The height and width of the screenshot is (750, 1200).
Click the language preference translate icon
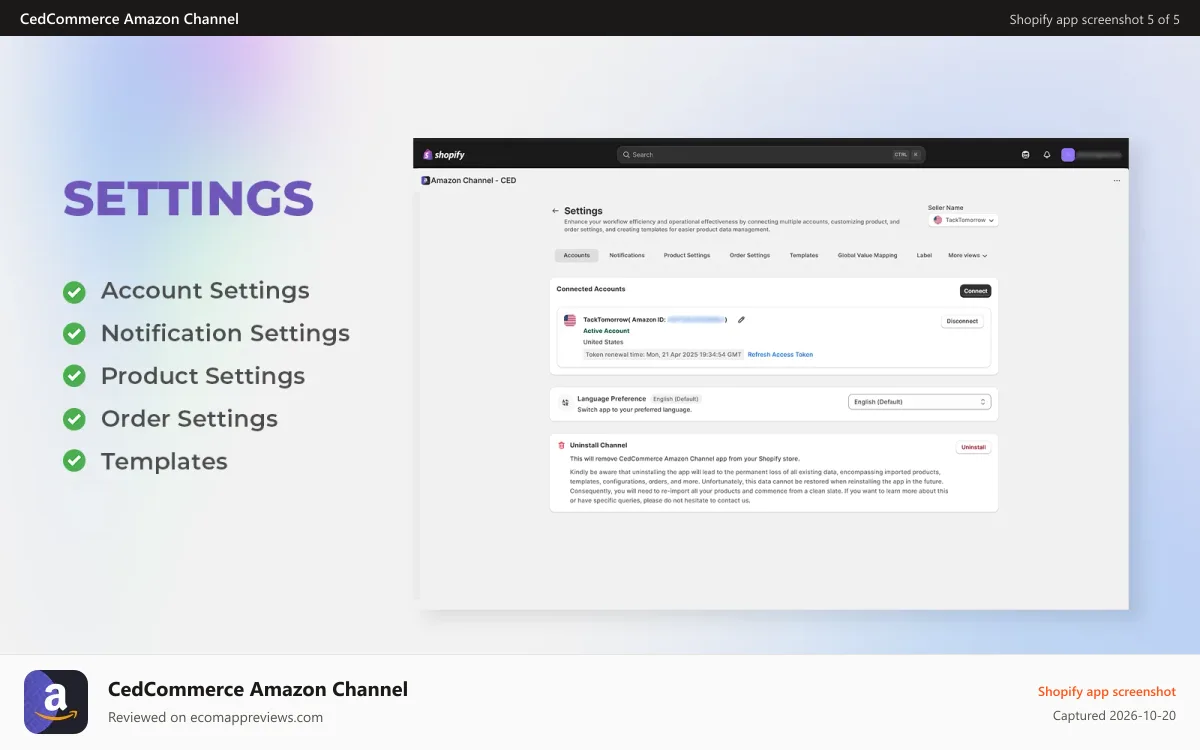pyautogui.click(x=565, y=402)
